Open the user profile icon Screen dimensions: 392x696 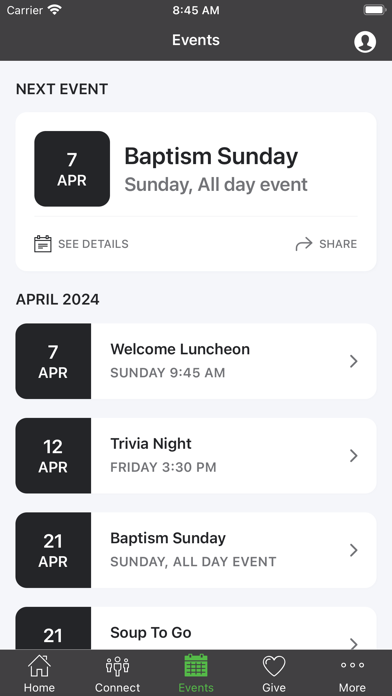tap(365, 42)
